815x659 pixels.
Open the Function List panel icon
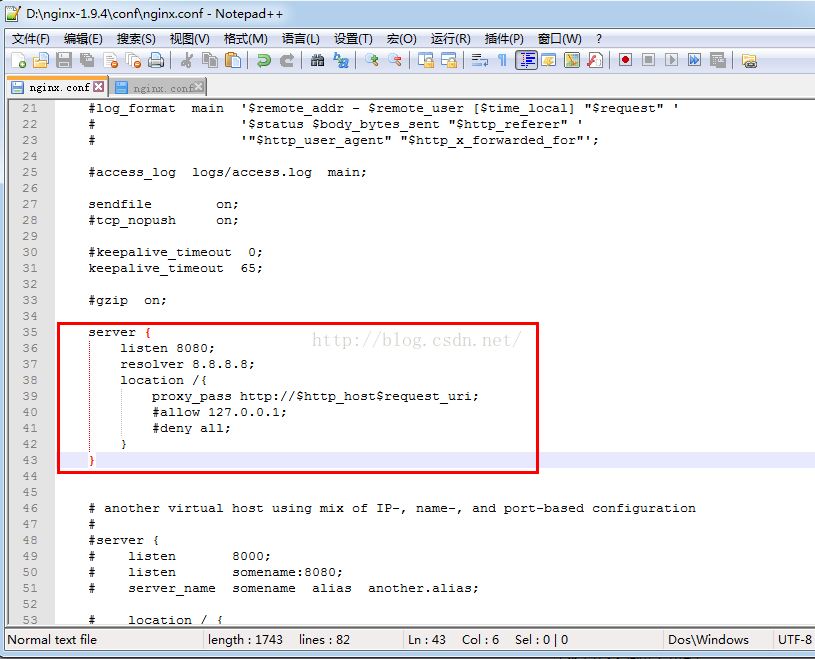click(x=595, y=60)
